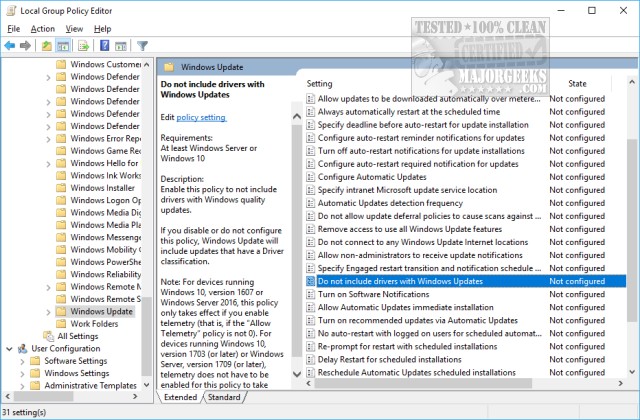The height and width of the screenshot is (420, 640).
Task: Toggle the Show/Hide action pane icon
Action: pos(121,46)
